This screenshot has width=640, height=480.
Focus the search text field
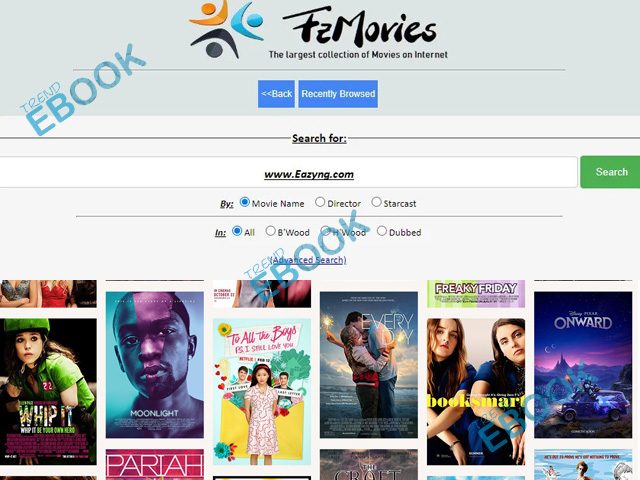coord(288,172)
